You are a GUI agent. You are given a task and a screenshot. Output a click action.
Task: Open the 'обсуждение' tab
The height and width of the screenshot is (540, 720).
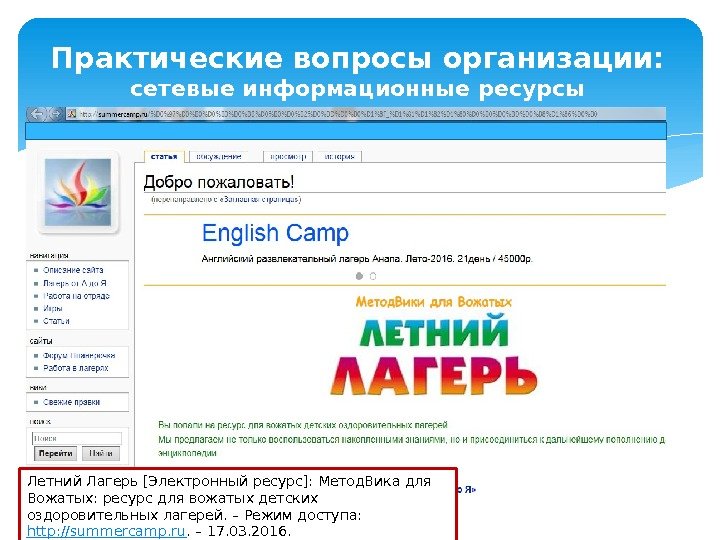[x=219, y=157]
